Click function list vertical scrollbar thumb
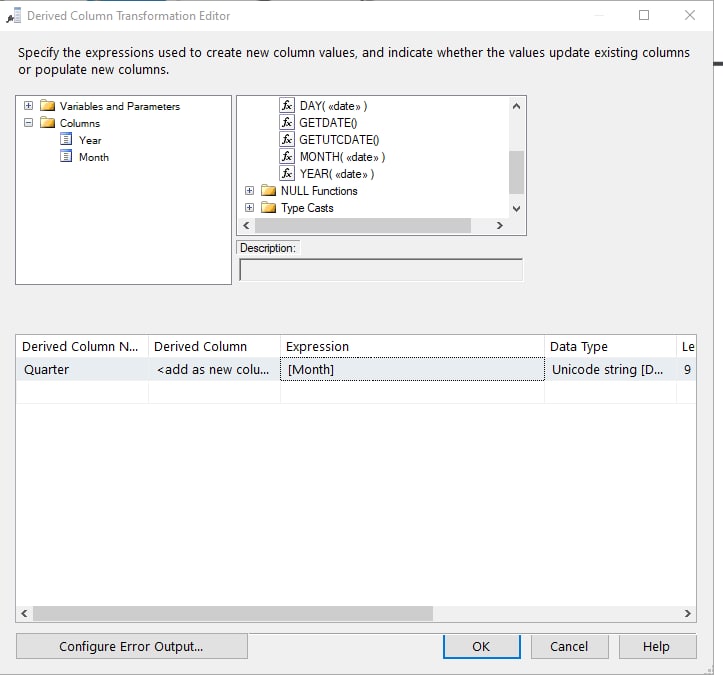723x681 pixels. pos(516,172)
